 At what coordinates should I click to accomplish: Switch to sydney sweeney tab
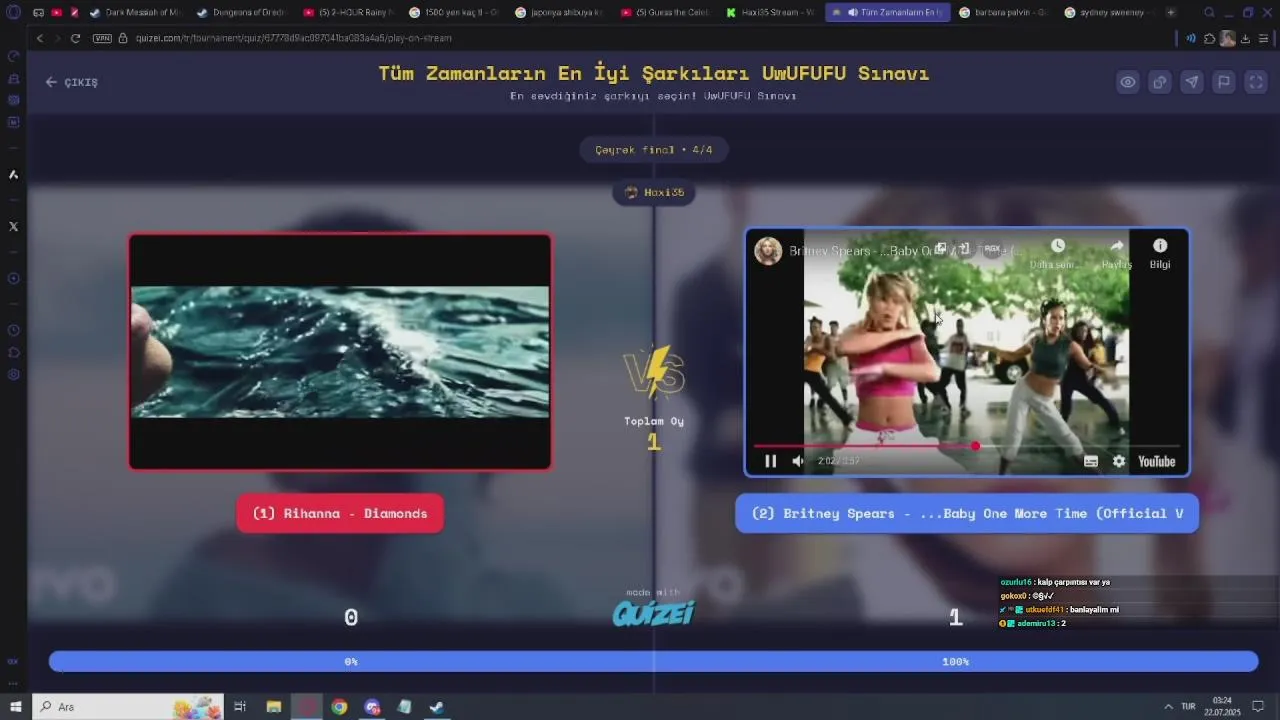tap(1108, 12)
